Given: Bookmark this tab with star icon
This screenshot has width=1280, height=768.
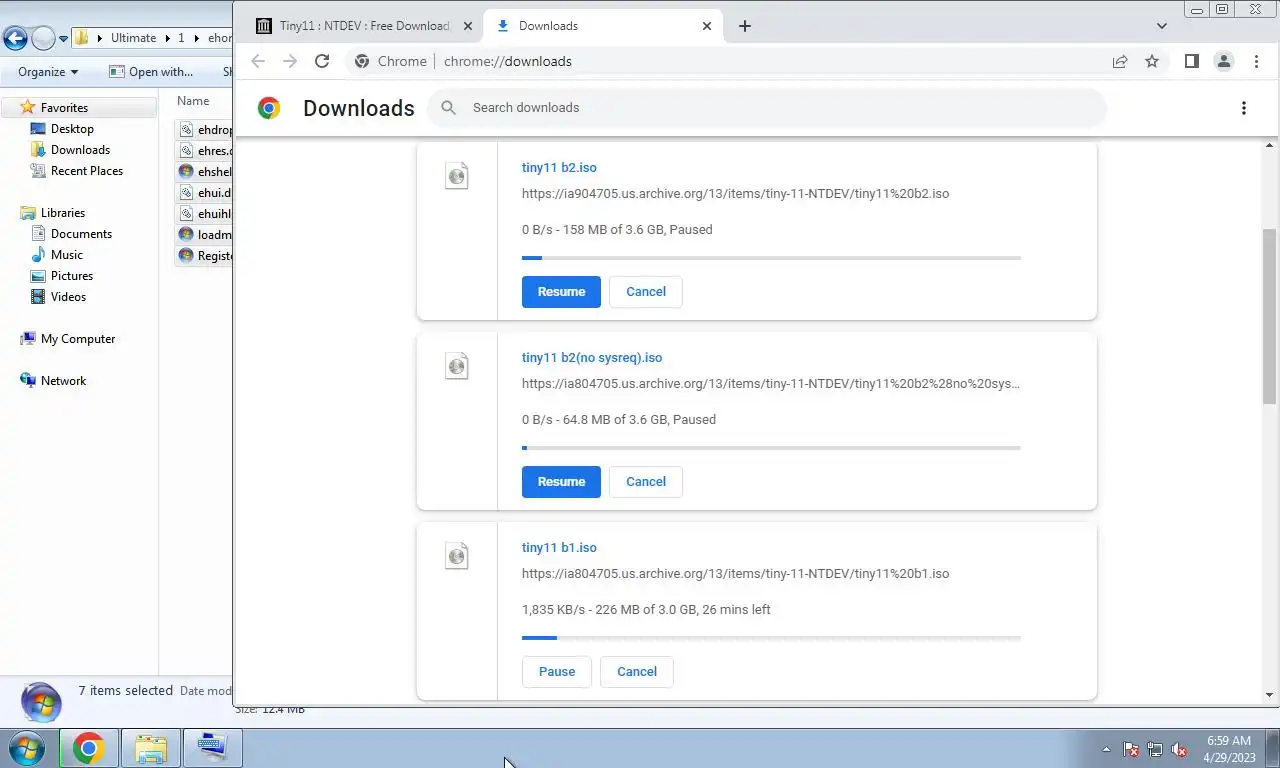Looking at the screenshot, I should 1152,61.
